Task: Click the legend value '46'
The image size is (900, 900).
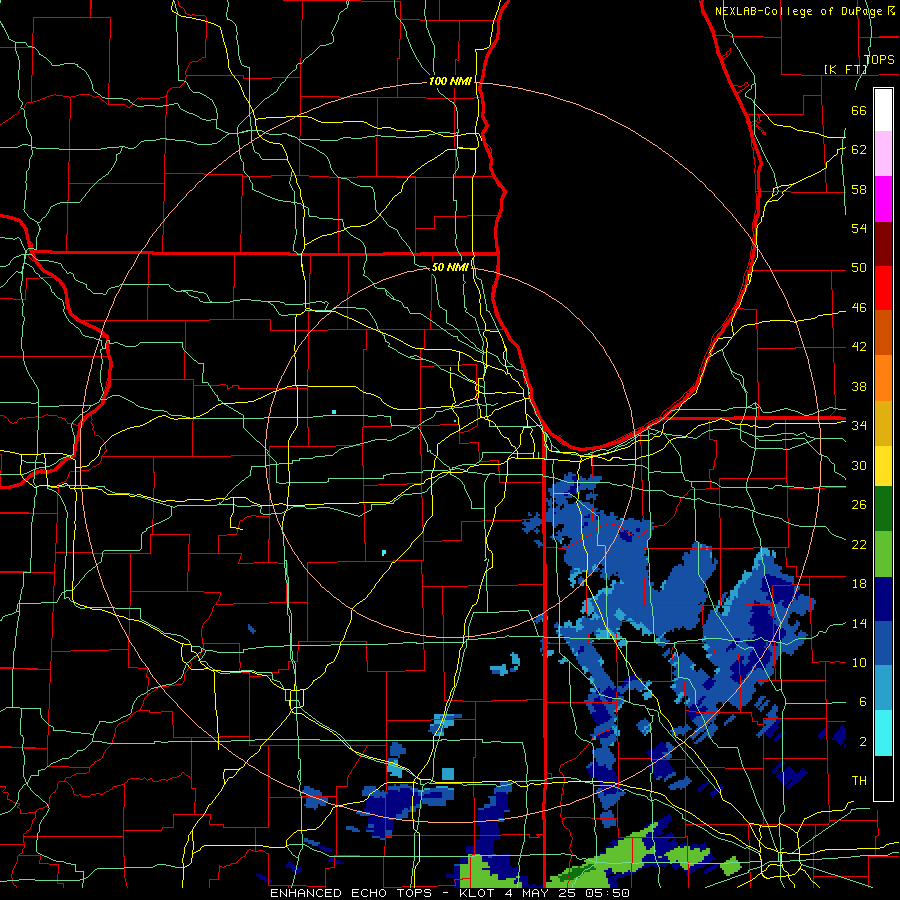Action: (859, 308)
